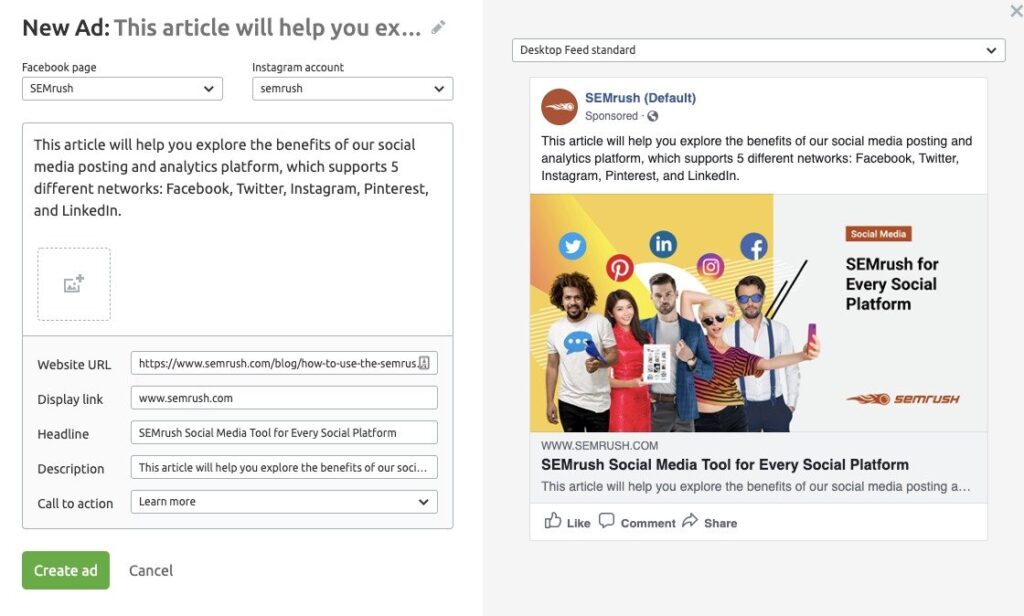Change the Desktop Feed standard preview dropdown
Screen dimensions: 1024x616
758,50
